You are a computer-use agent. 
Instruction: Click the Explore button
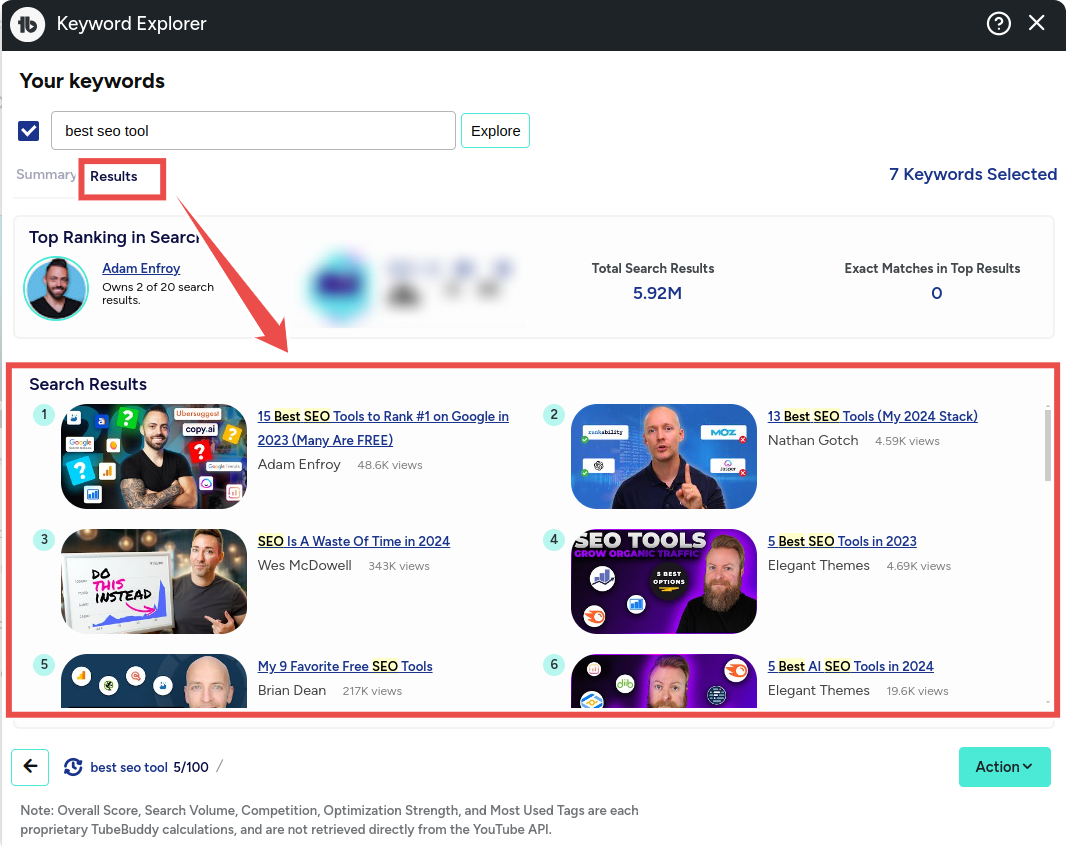pos(495,131)
